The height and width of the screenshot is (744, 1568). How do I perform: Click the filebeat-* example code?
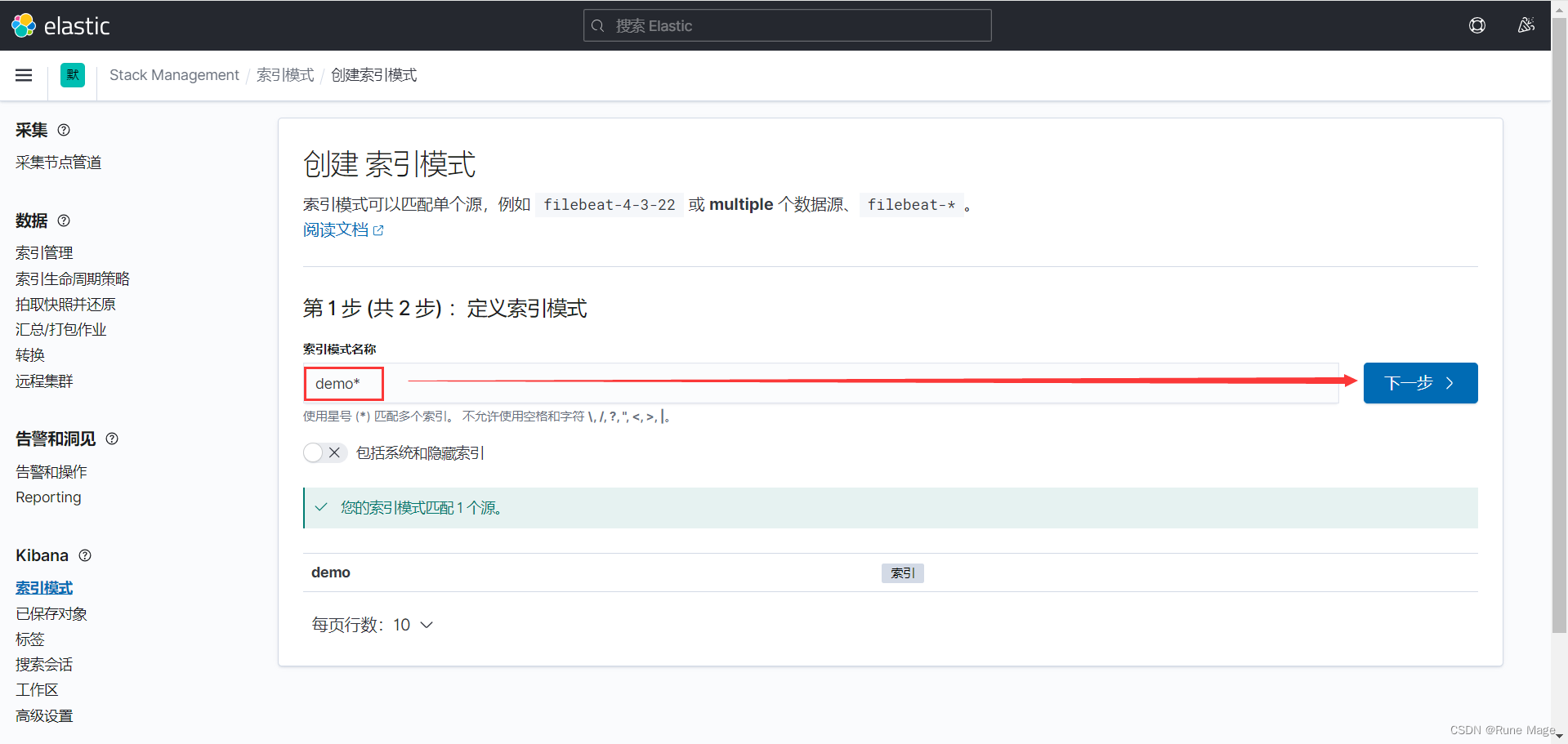(x=911, y=205)
